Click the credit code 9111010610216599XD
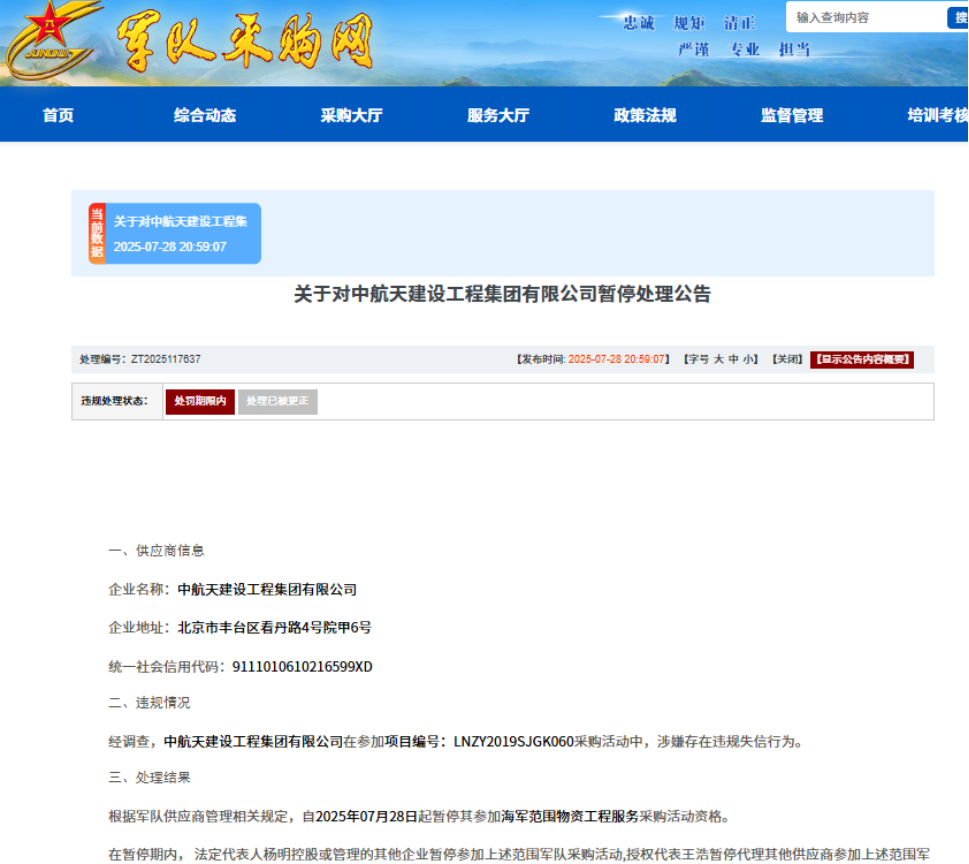 (x=302, y=667)
